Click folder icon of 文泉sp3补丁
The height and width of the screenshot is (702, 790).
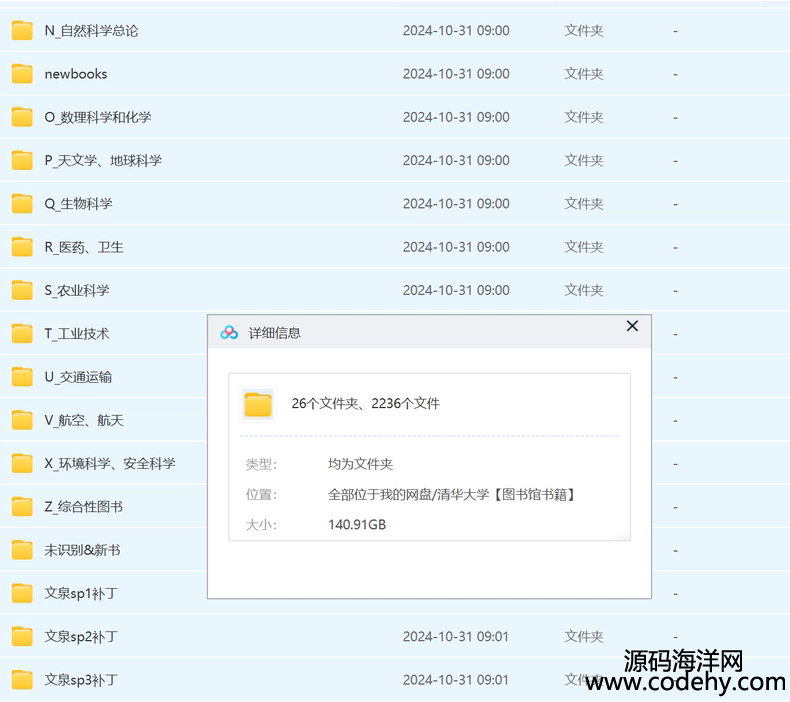22,680
